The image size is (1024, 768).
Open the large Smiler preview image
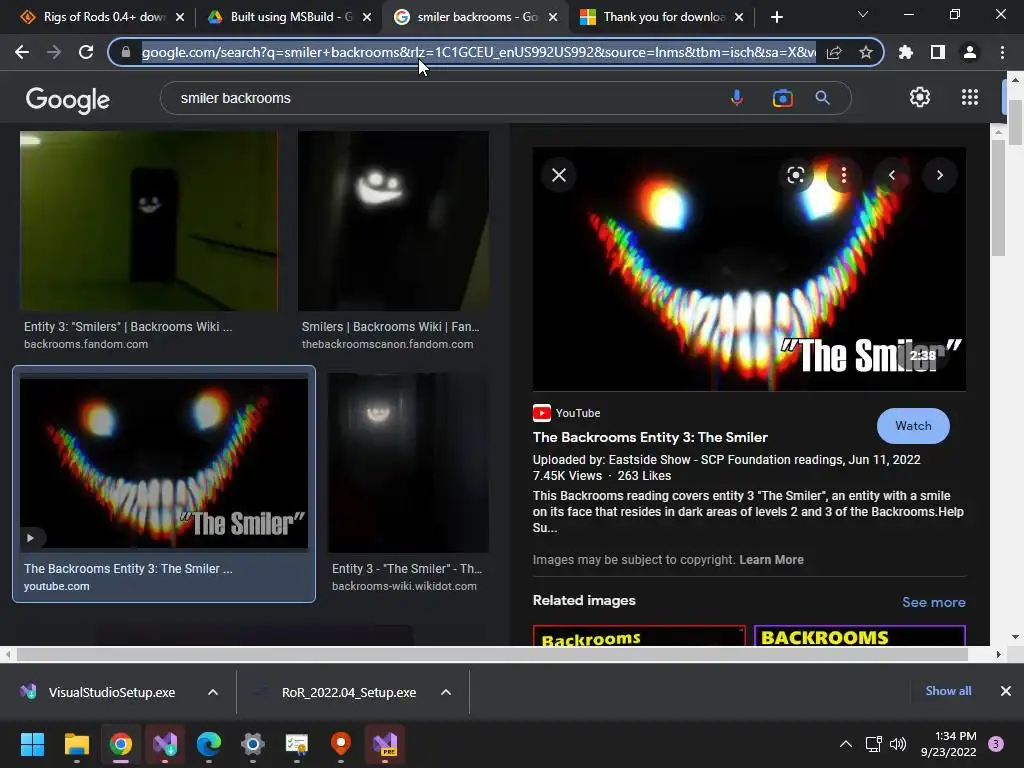[749, 269]
